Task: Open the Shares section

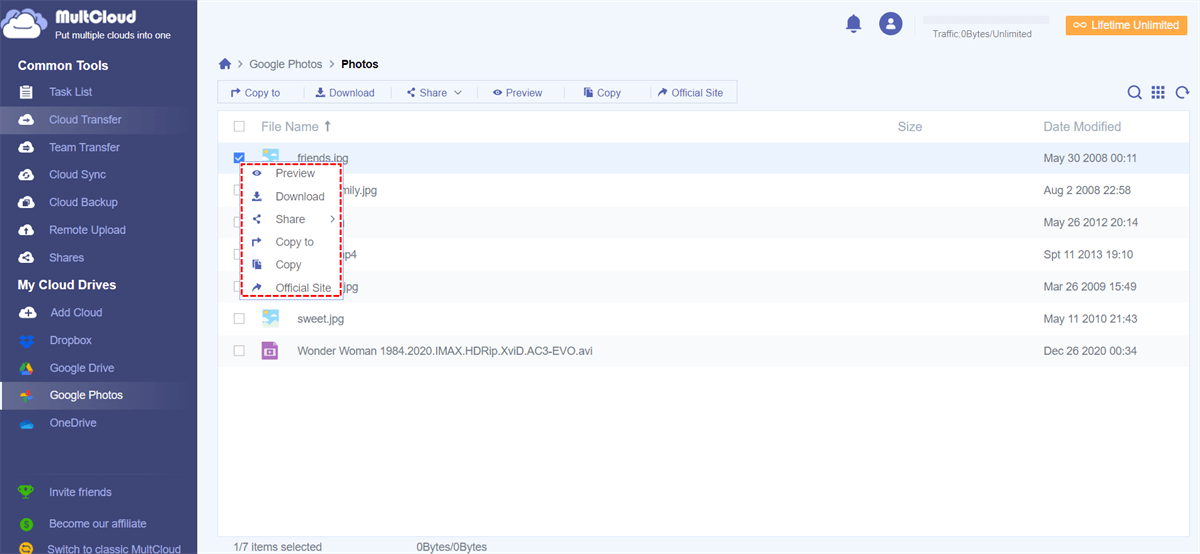Action: (x=66, y=257)
